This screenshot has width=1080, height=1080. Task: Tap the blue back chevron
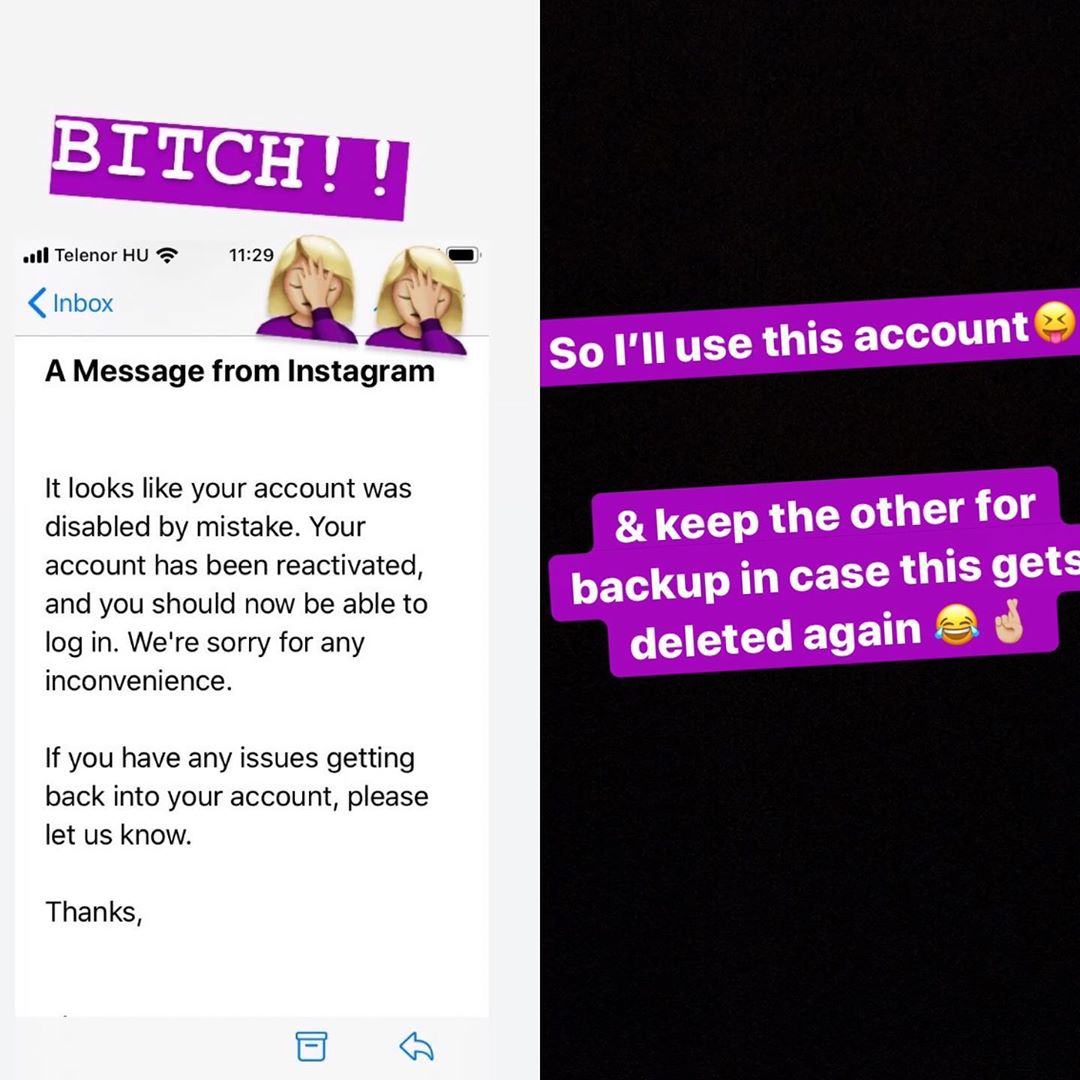(x=37, y=303)
